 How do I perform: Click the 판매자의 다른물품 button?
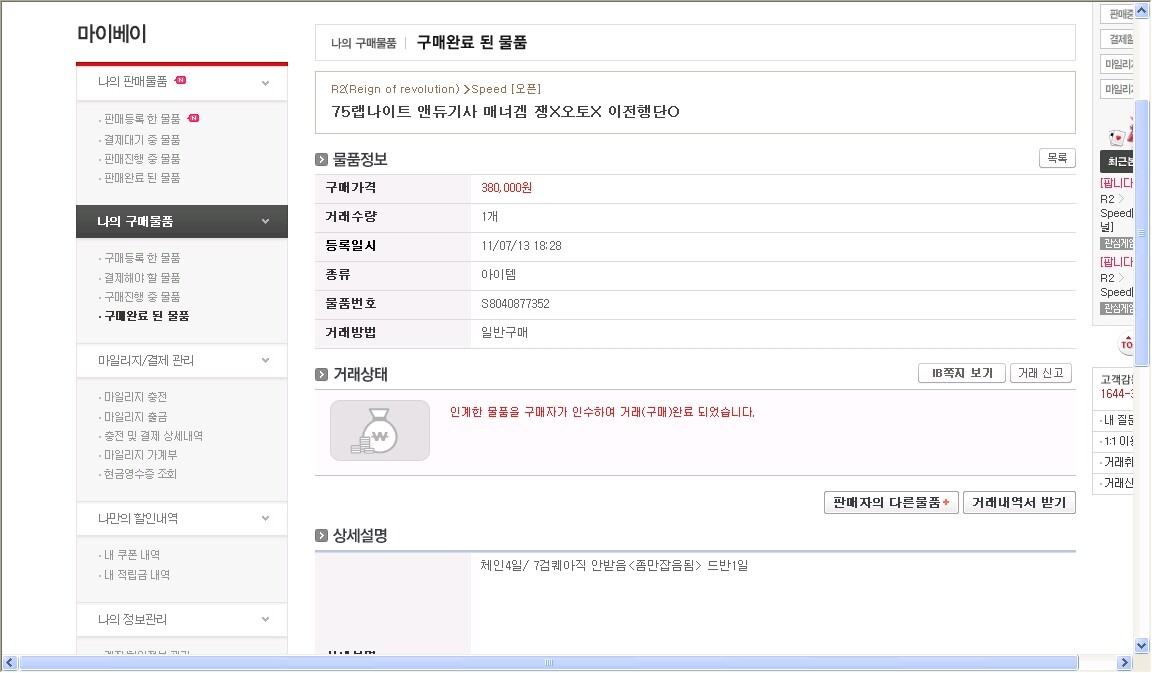(x=891, y=503)
